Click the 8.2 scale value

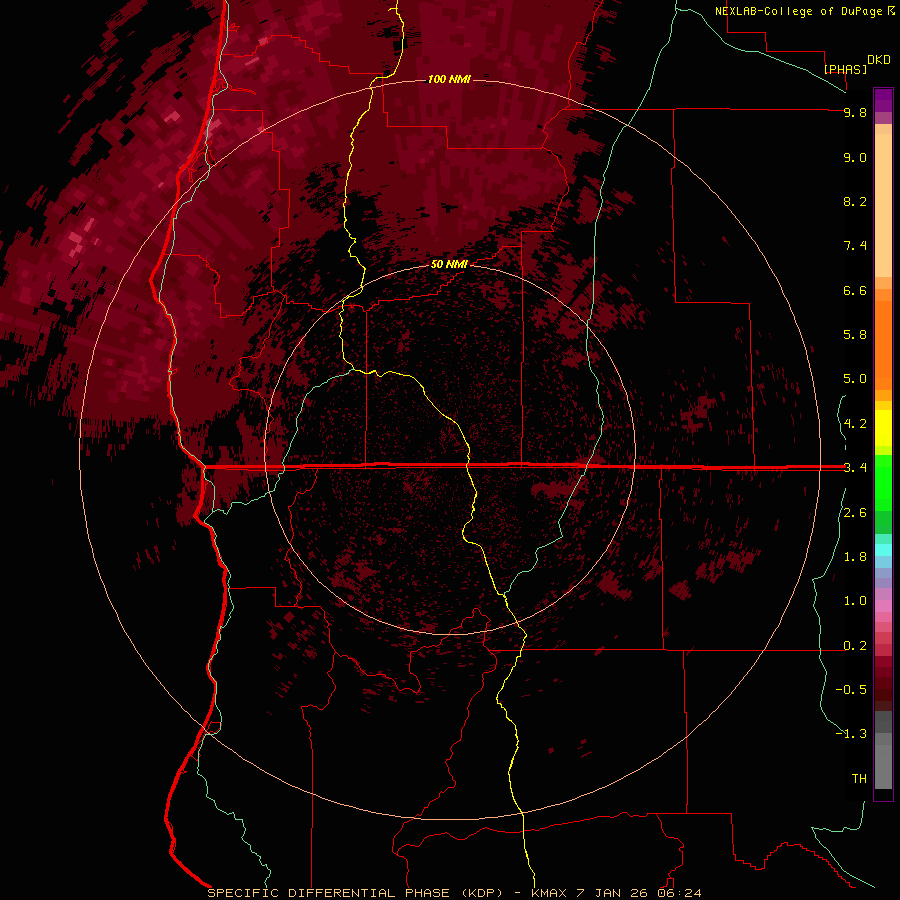855,201
